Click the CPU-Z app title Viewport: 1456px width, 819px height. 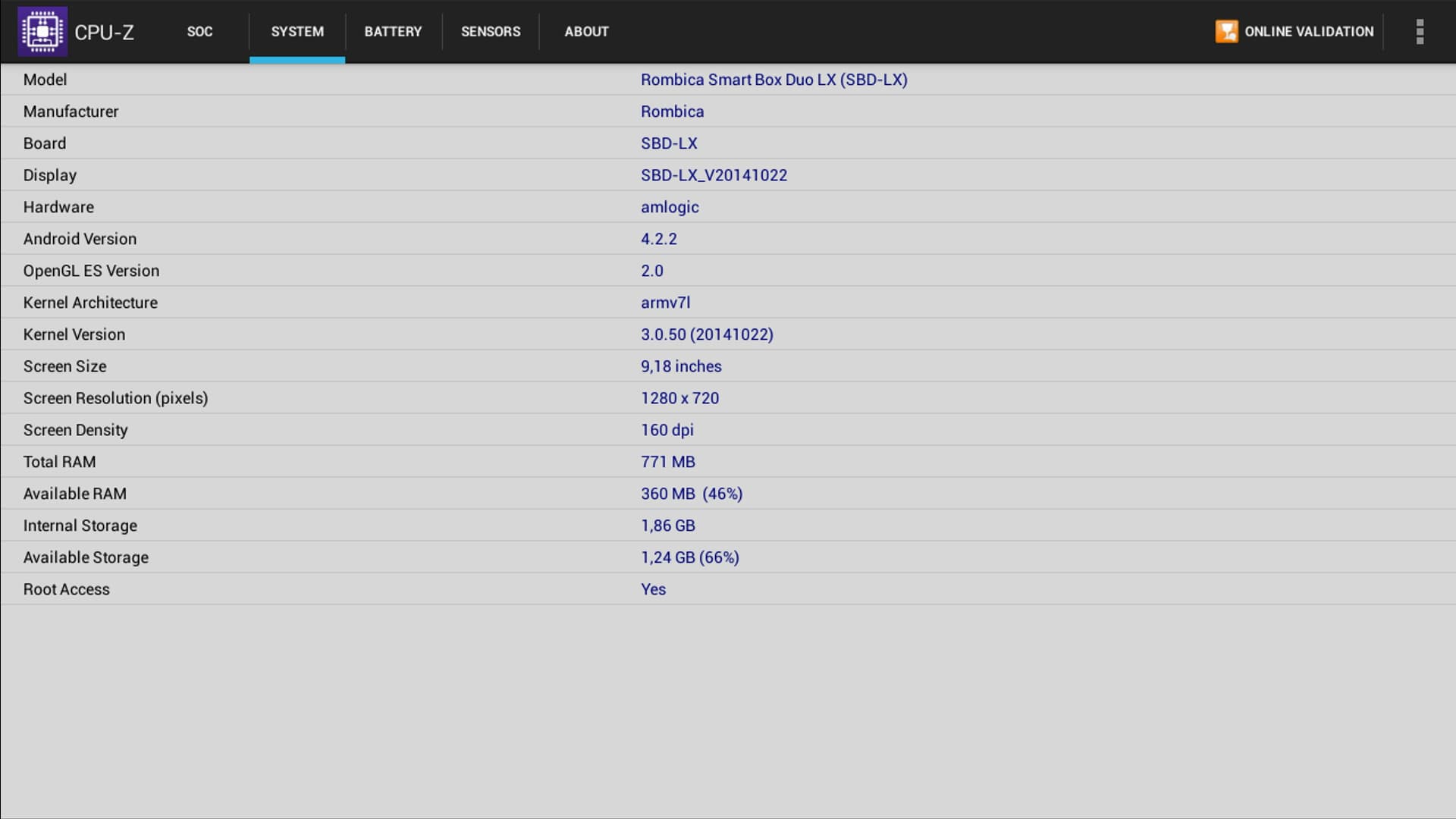pos(104,33)
